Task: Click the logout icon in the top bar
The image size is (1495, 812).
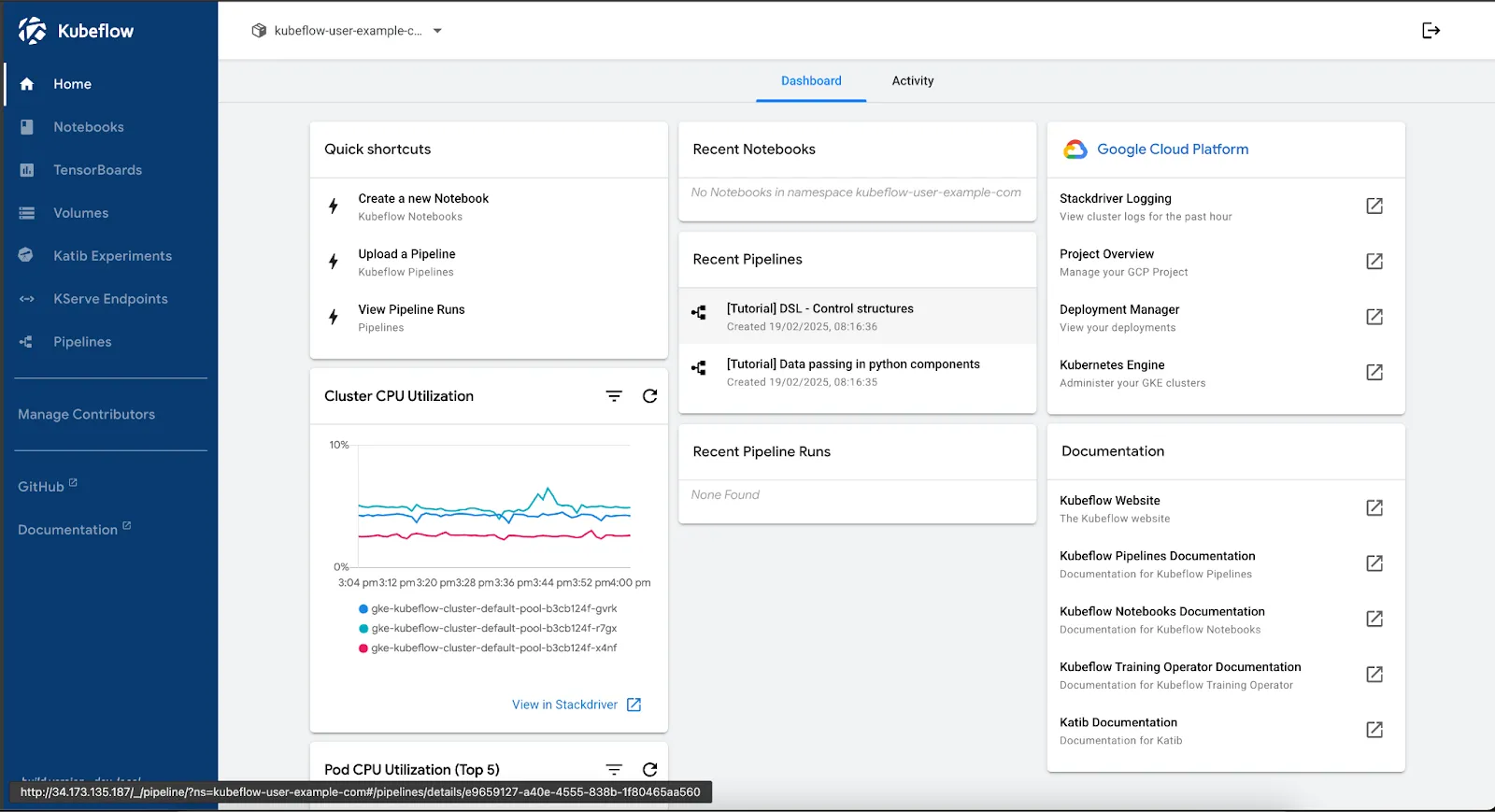Action: click(x=1431, y=31)
